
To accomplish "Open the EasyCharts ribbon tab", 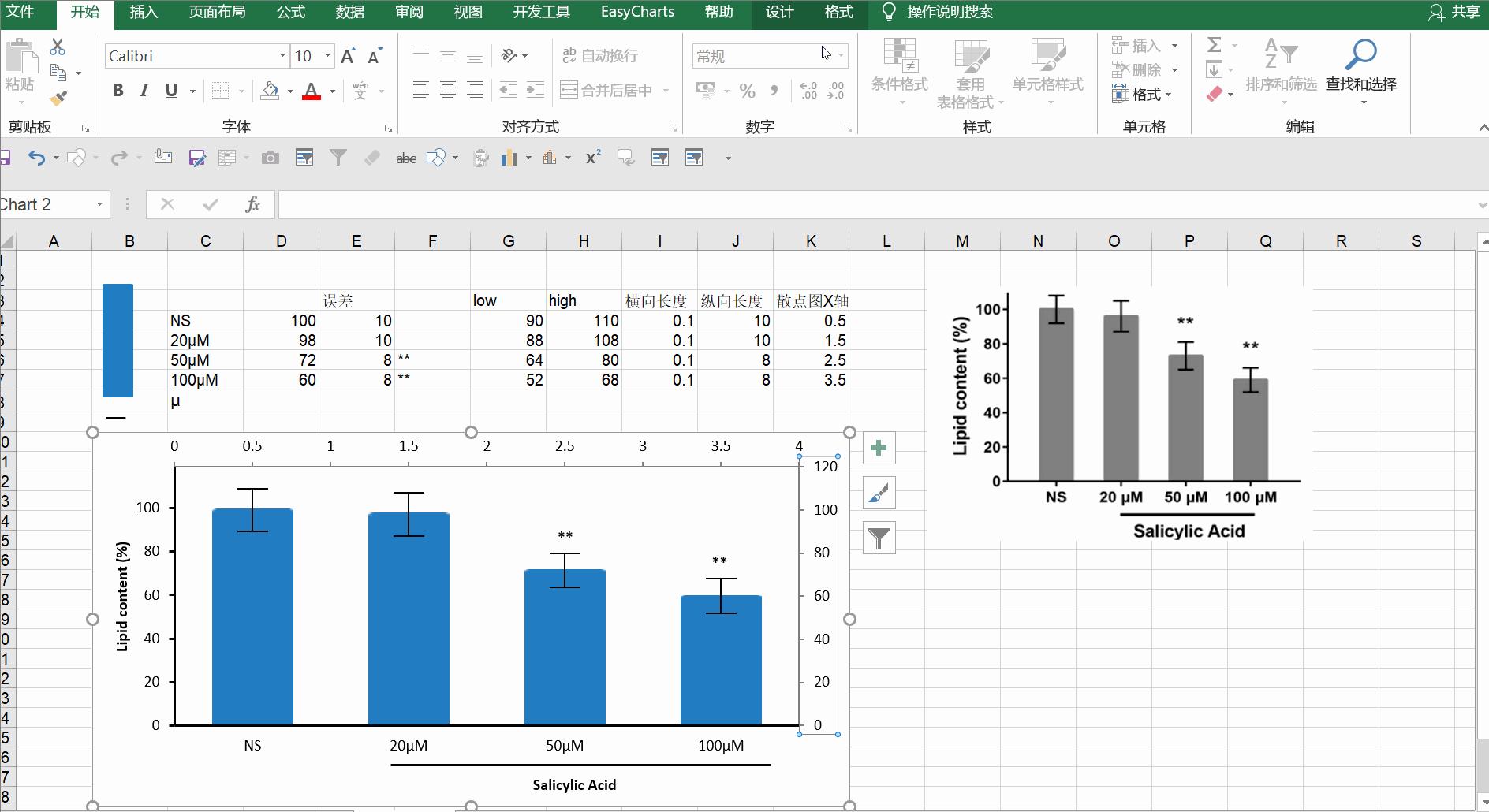I will [x=637, y=12].
